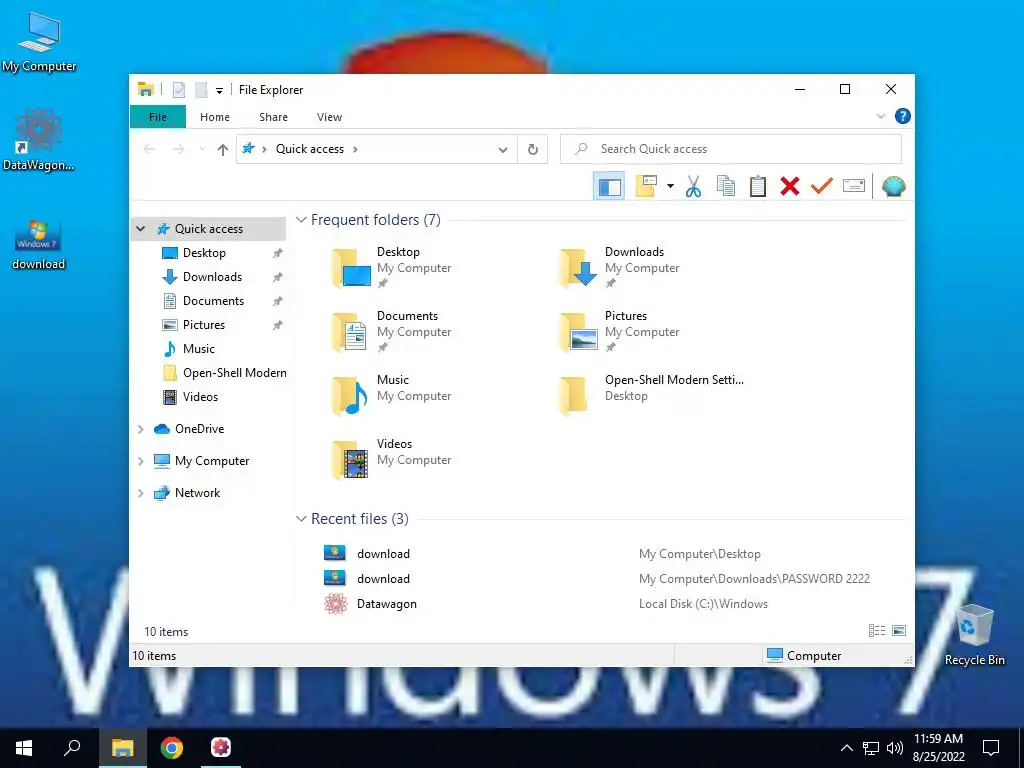This screenshot has width=1024, height=768.
Task: Select the Documents frequent folder icon
Action: pos(351,332)
